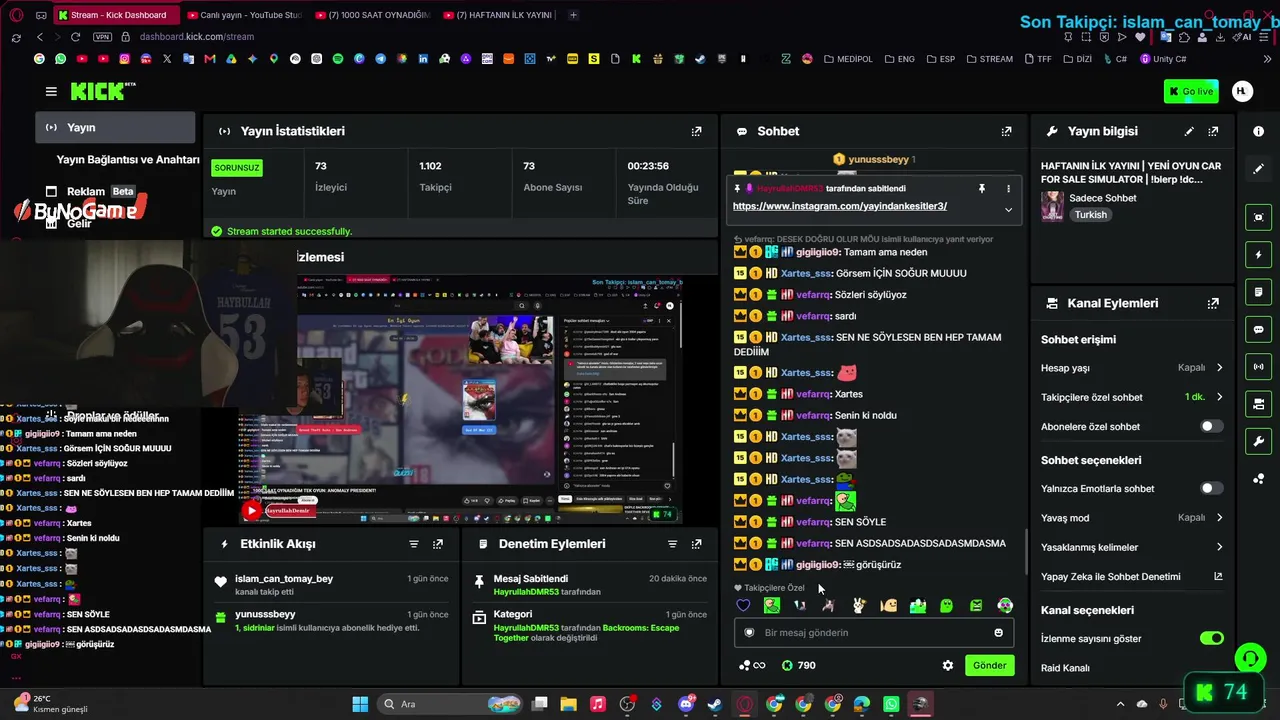Unpin the pinned chat message
This screenshot has width=1280, height=720.
click(982, 188)
